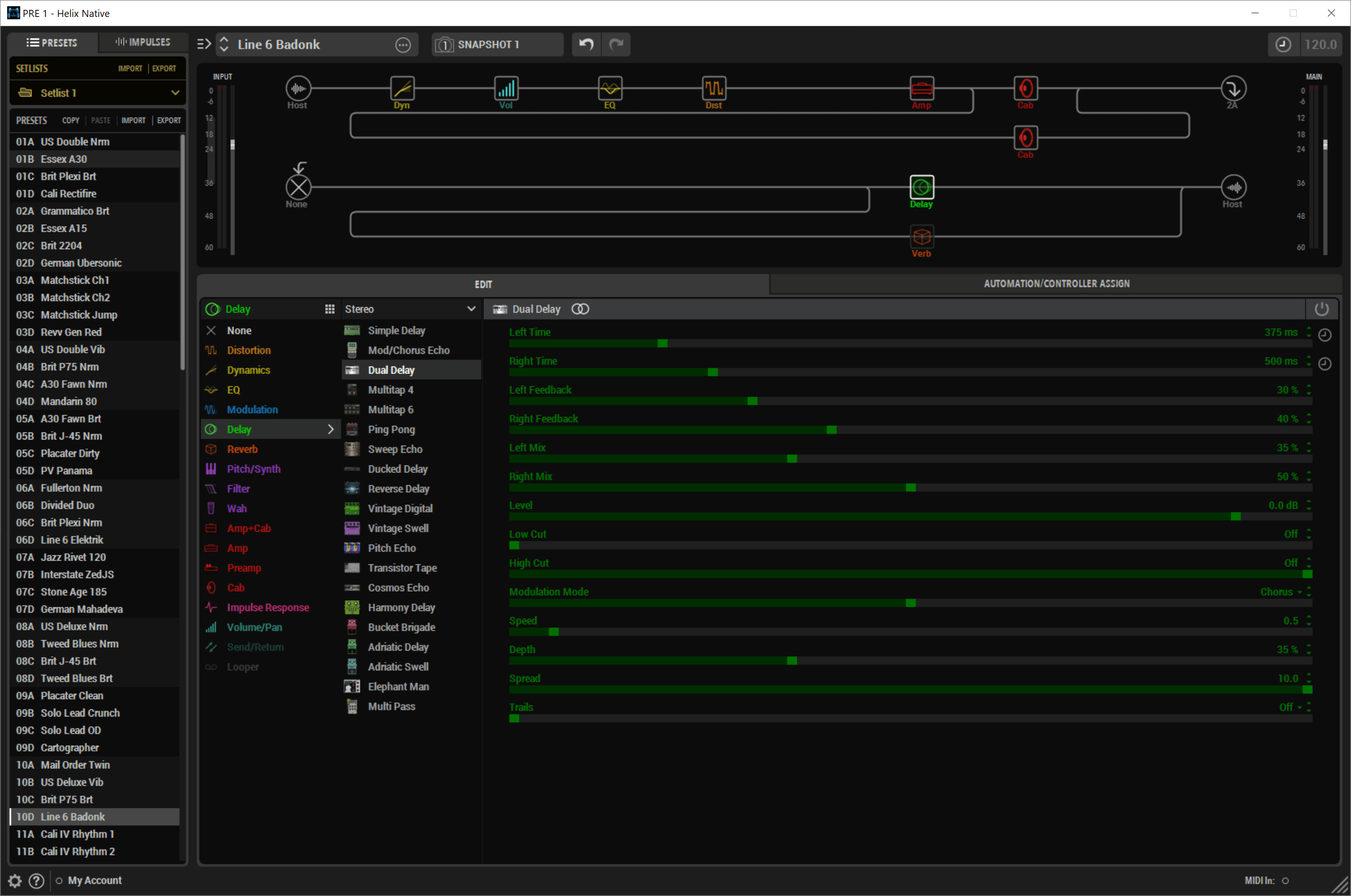Click the Host output block on path 2
Image resolution: width=1351 pixels, height=896 pixels.
1233,187
